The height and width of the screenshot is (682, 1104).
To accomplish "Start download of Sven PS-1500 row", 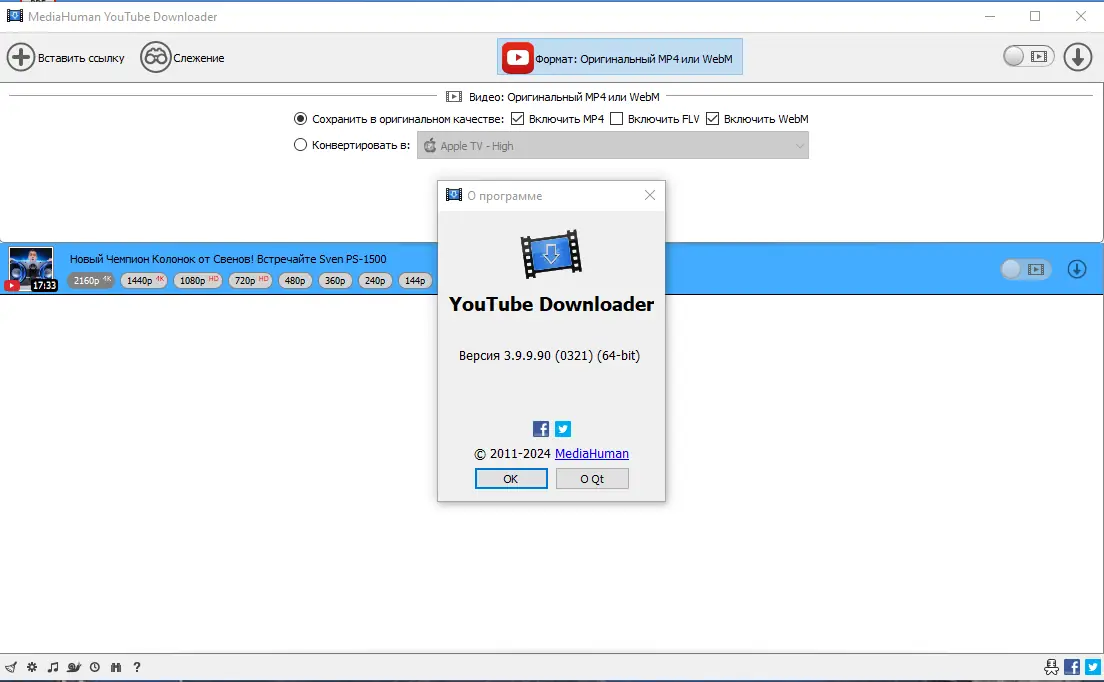I will pos(1077,269).
